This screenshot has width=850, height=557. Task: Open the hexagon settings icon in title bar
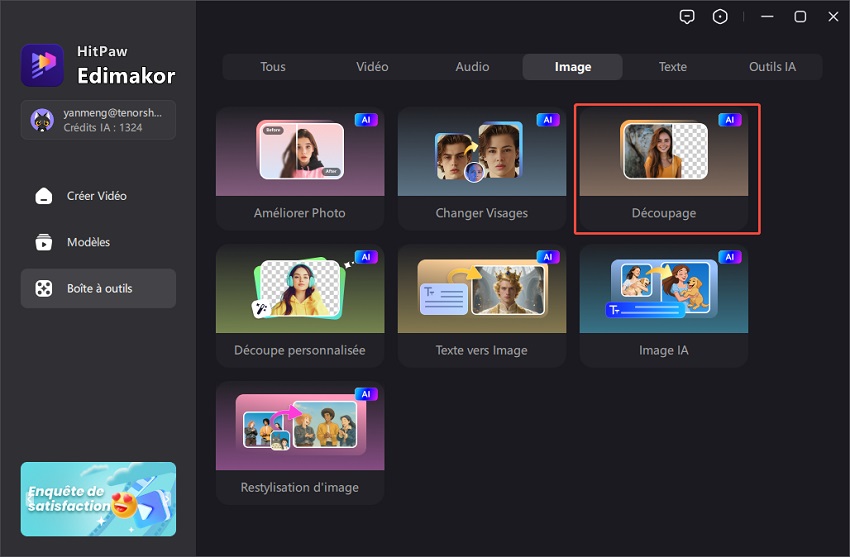(720, 17)
